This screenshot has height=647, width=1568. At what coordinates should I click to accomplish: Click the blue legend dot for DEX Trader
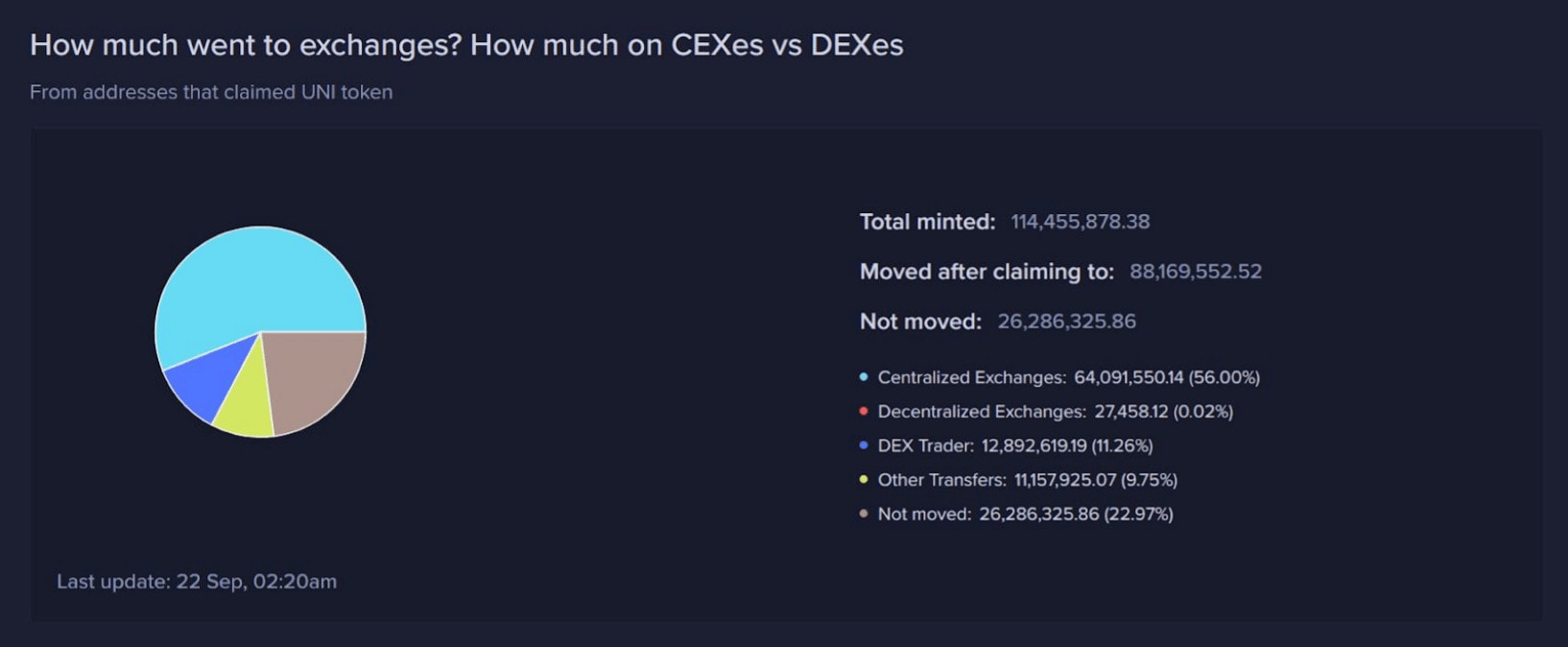click(x=864, y=446)
